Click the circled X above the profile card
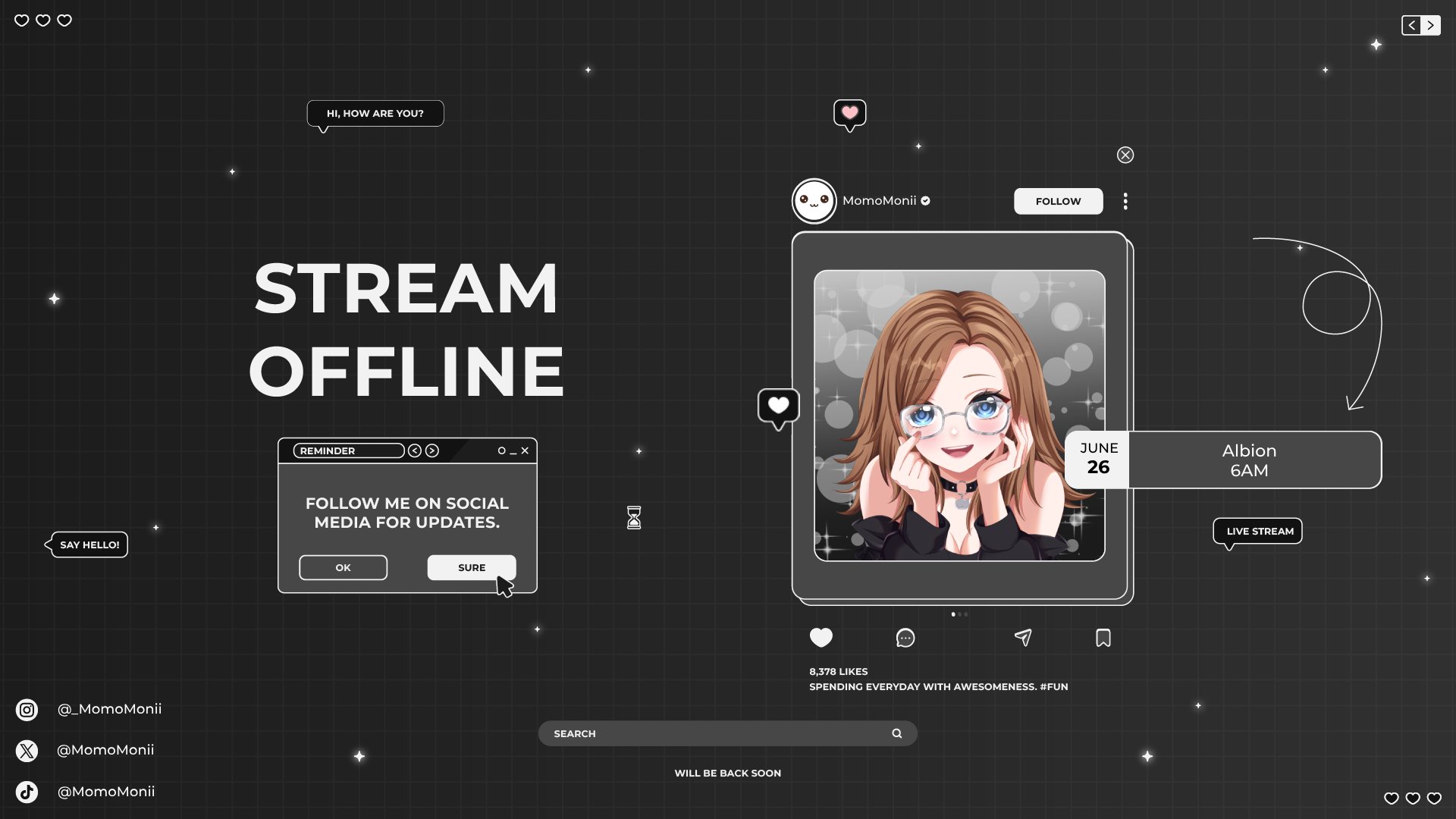 coord(1125,155)
